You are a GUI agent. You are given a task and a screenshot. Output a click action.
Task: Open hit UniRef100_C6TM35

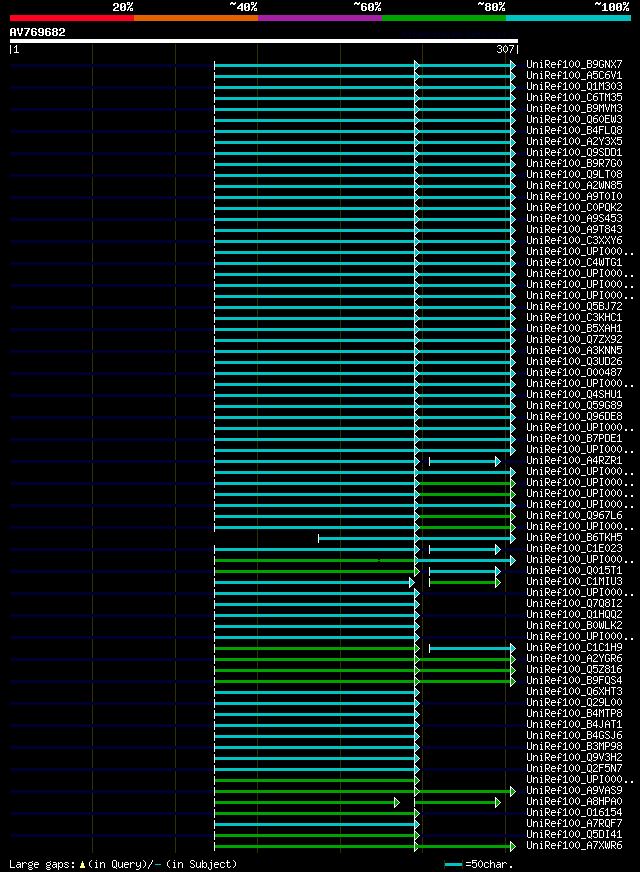574,97
